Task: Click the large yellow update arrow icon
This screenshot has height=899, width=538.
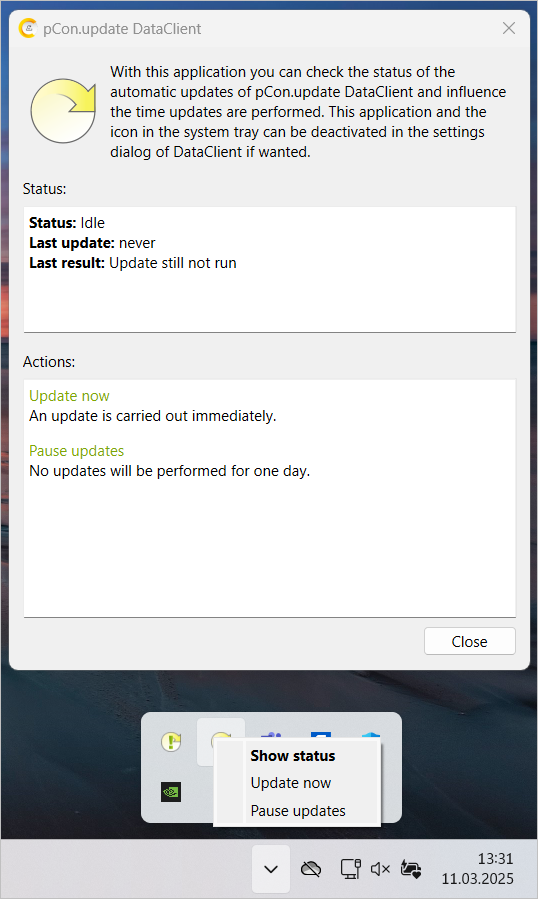Action: tap(63, 111)
